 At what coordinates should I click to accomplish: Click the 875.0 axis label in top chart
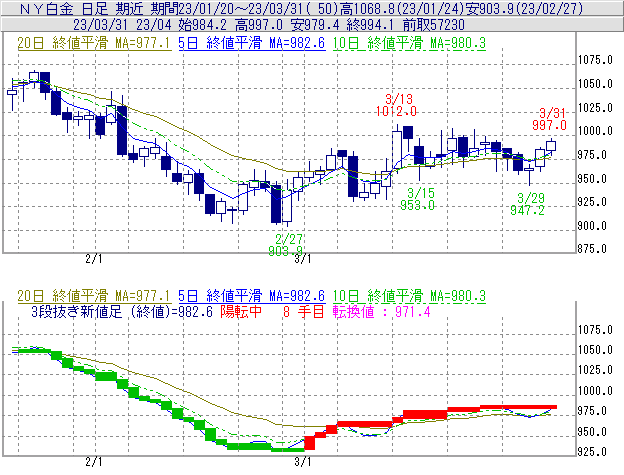click(592, 249)
